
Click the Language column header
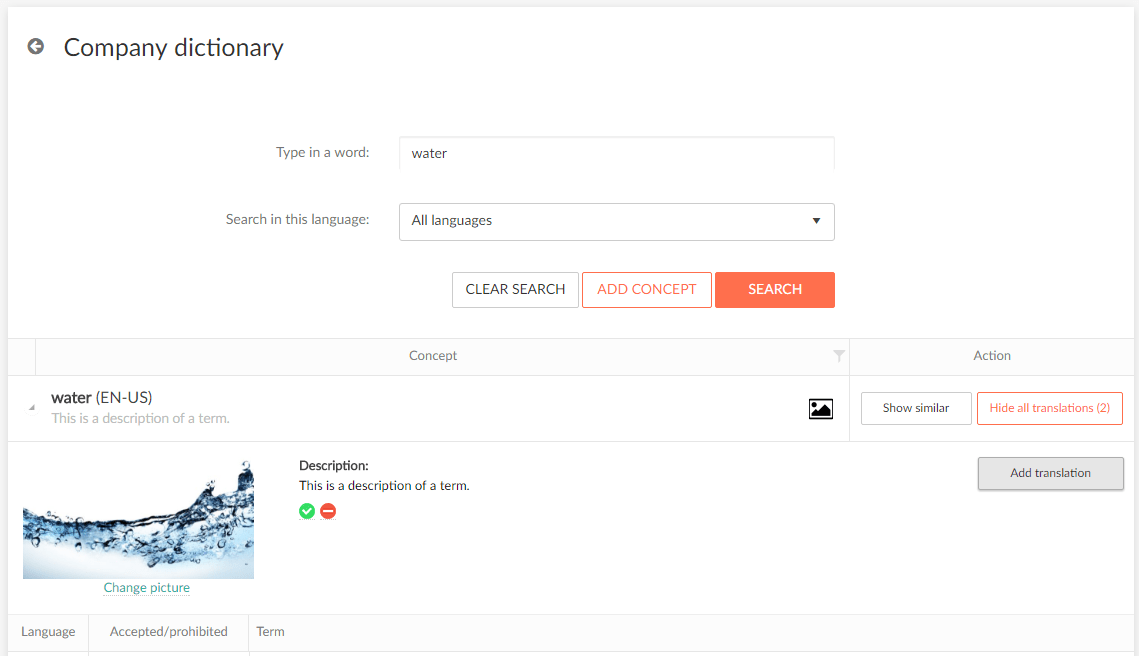(48, 632)
